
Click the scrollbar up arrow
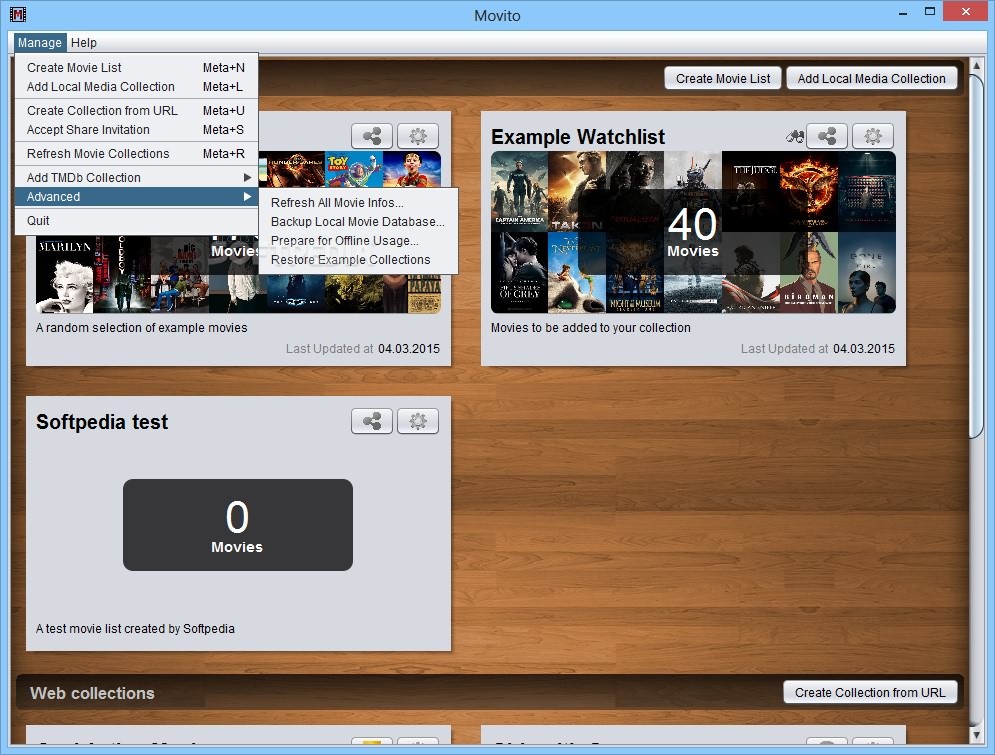tap(976, 65)
